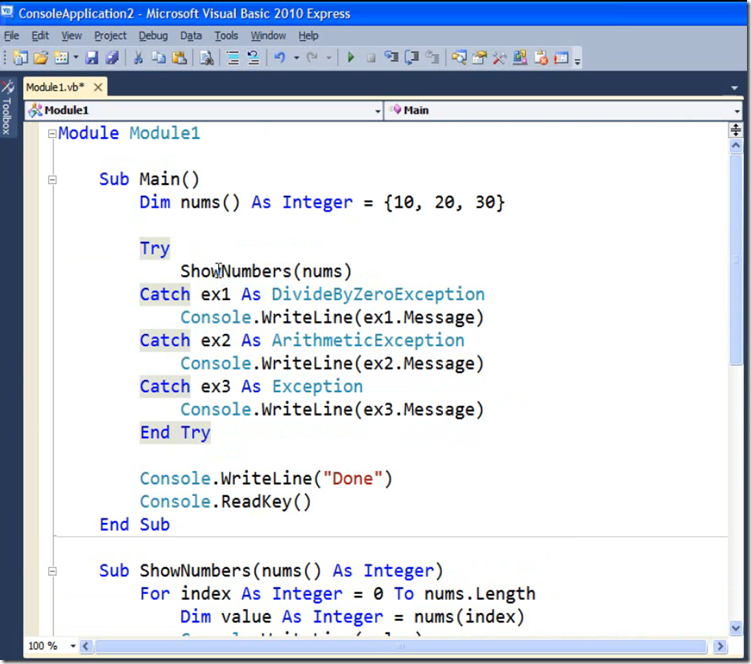Open the File menu
751x664 pixels.
tap(11, 35)
